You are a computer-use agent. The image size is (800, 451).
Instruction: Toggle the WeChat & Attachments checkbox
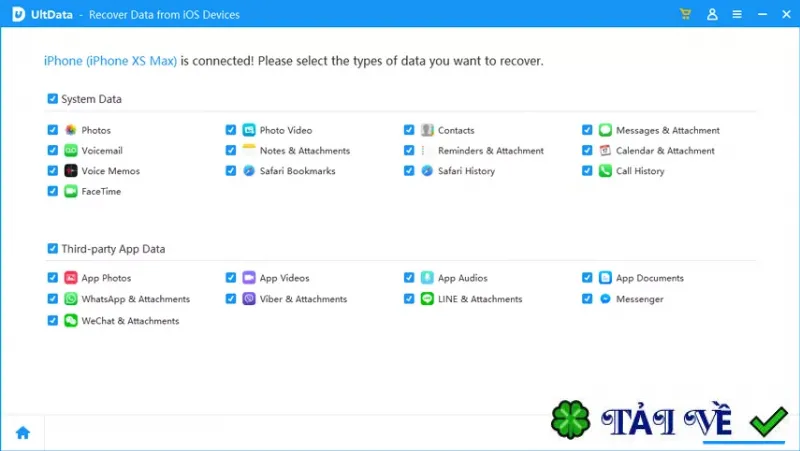[x=53, y=320]
